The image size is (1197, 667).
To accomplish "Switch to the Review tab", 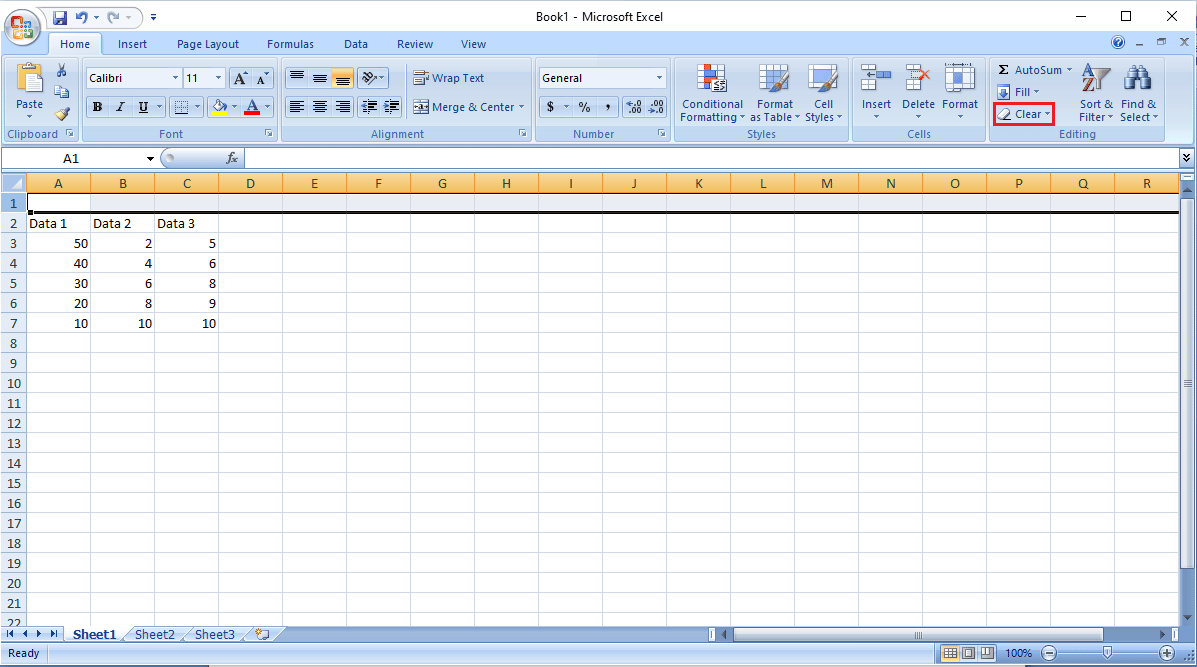I will tap(415, 44).
